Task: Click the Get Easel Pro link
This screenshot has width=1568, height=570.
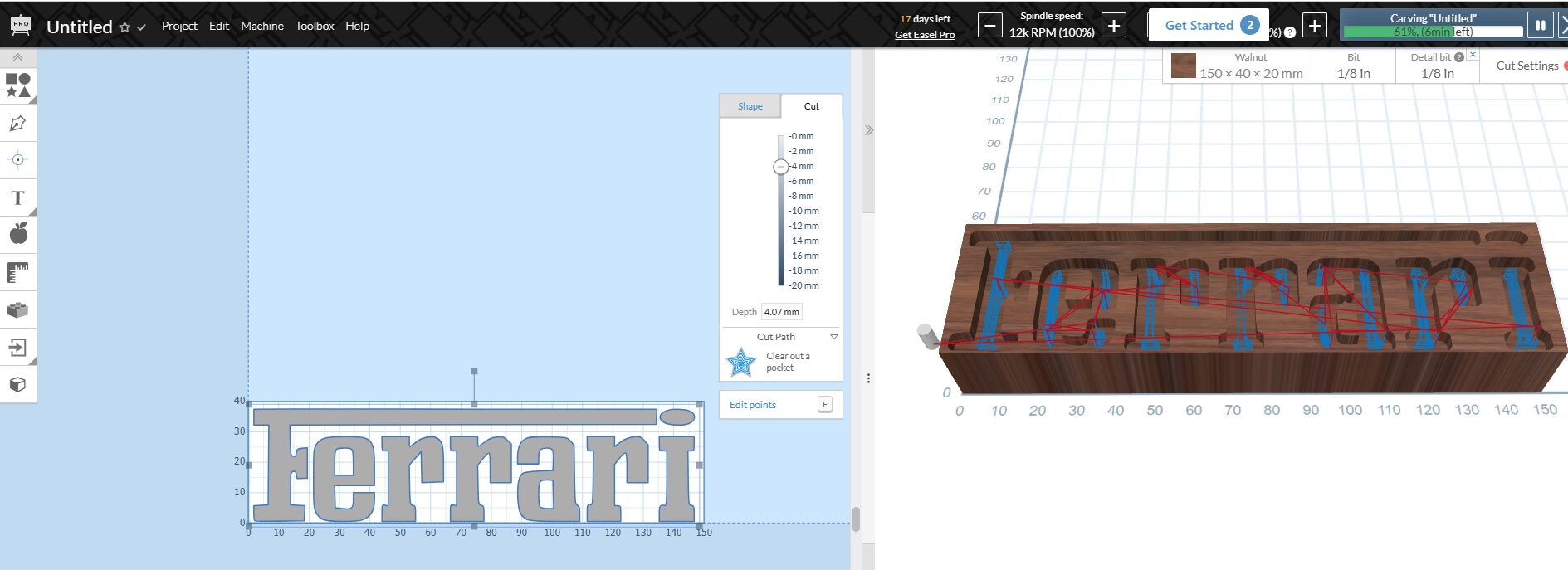Action: click(925, 35)
